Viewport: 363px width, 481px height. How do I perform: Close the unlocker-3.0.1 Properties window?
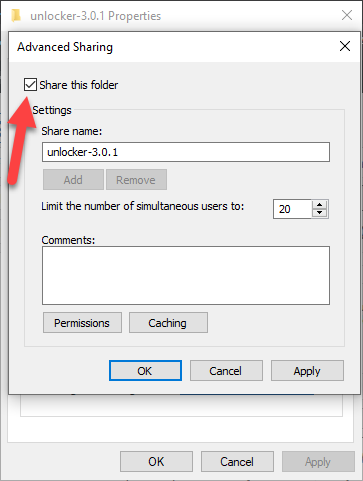(347, 15)
